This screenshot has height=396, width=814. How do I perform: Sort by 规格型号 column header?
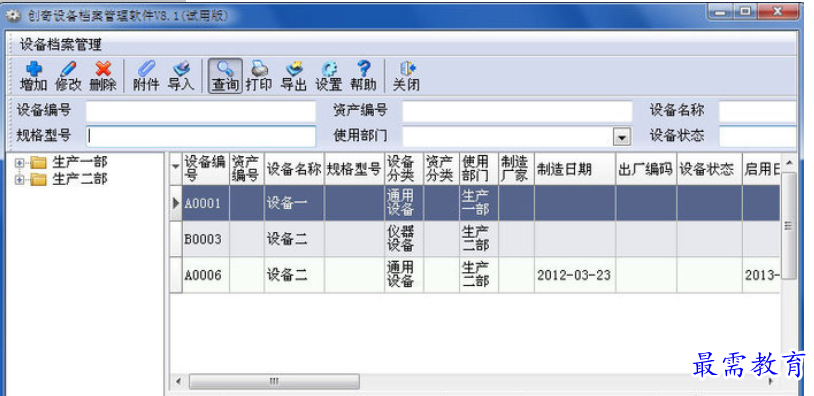(x=355, y=169)
